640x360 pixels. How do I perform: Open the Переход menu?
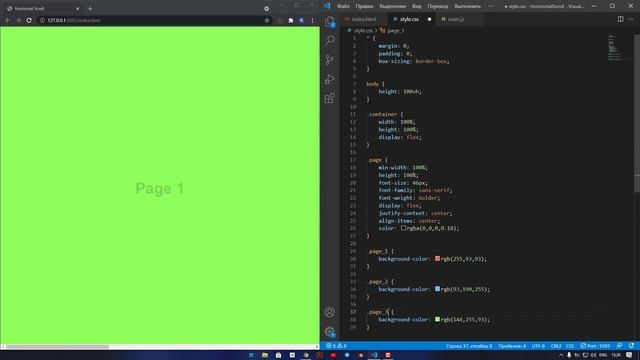pyautogui.click(x=438, y=6)
